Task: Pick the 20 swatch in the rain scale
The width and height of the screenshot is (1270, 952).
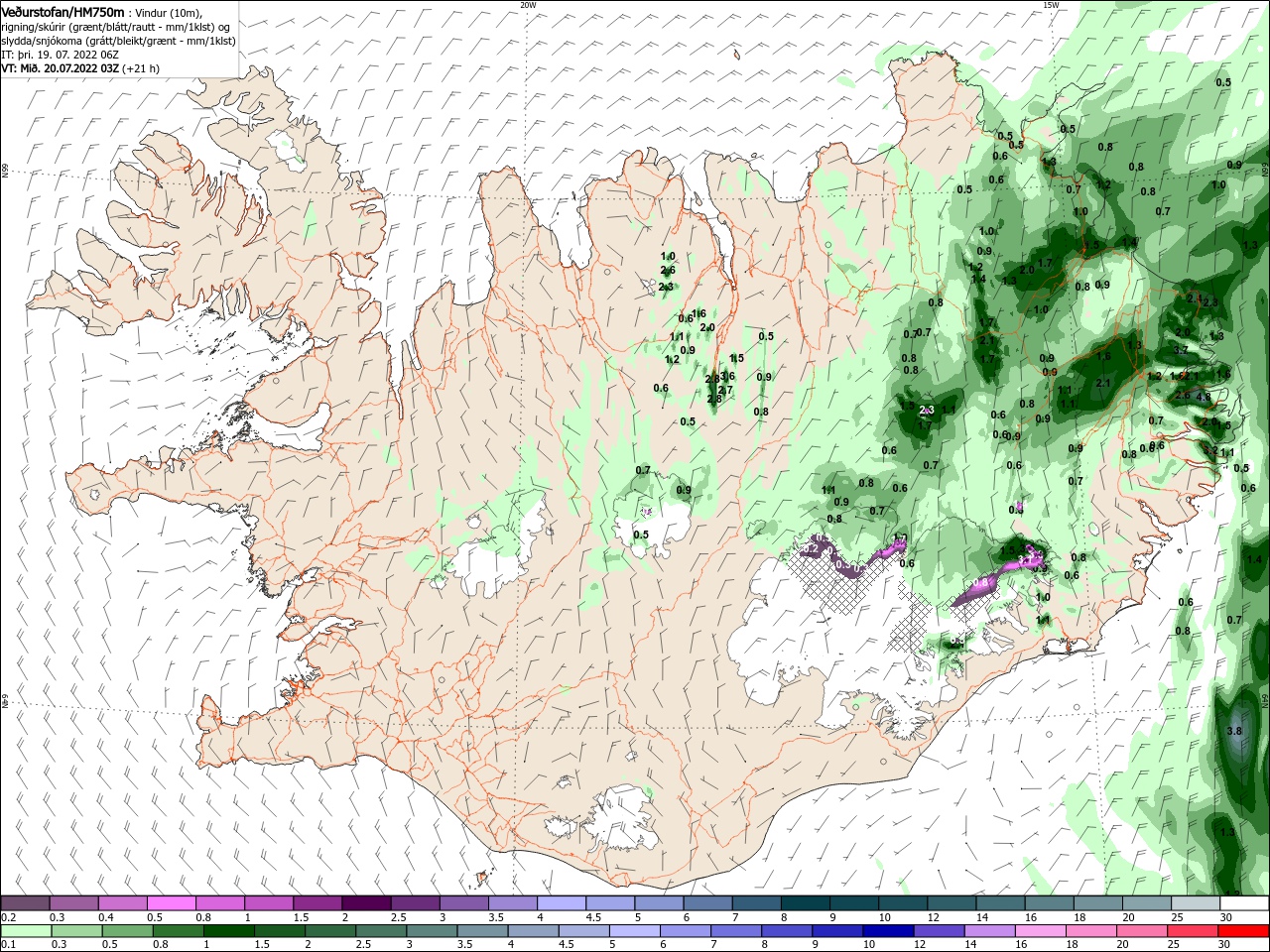Action: [1141, 931]
